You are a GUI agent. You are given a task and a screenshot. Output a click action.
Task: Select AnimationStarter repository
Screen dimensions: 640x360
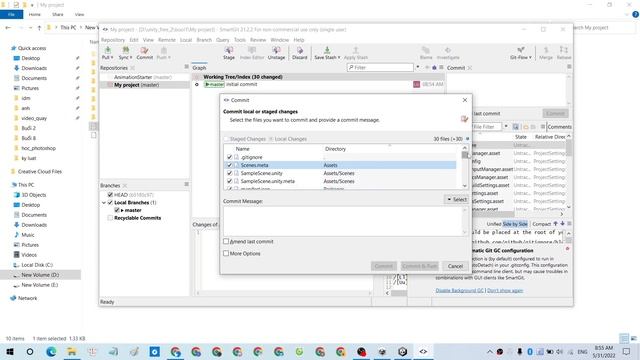(x=142, y=77)
